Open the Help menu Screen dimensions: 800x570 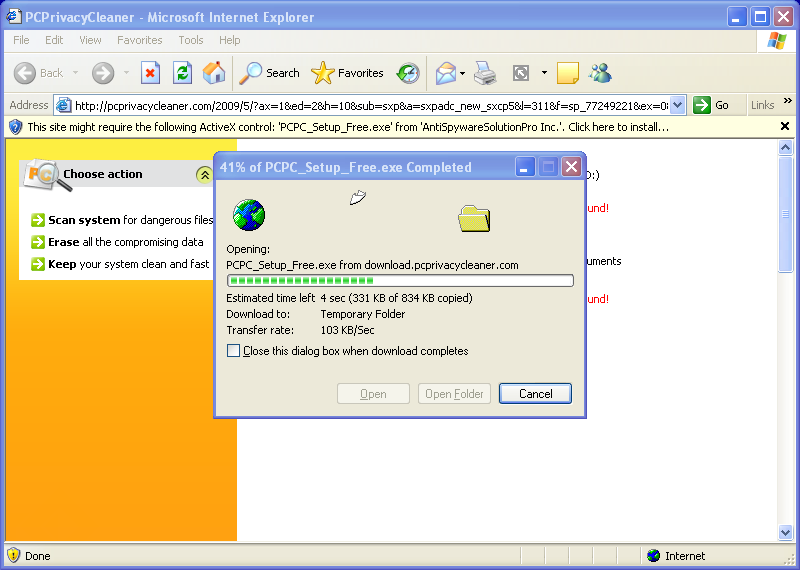tap(230, 40)
